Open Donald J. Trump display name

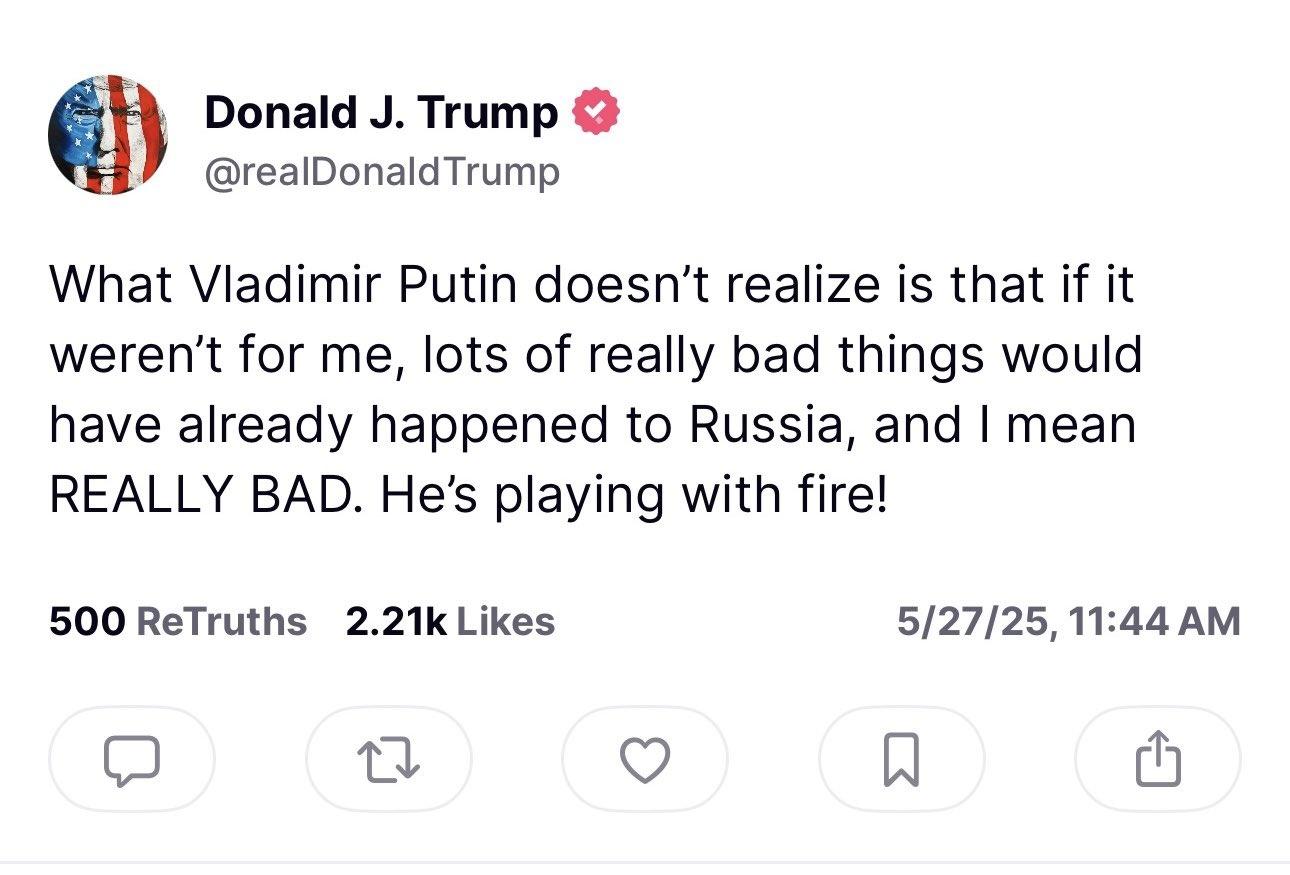pos(381,113)
